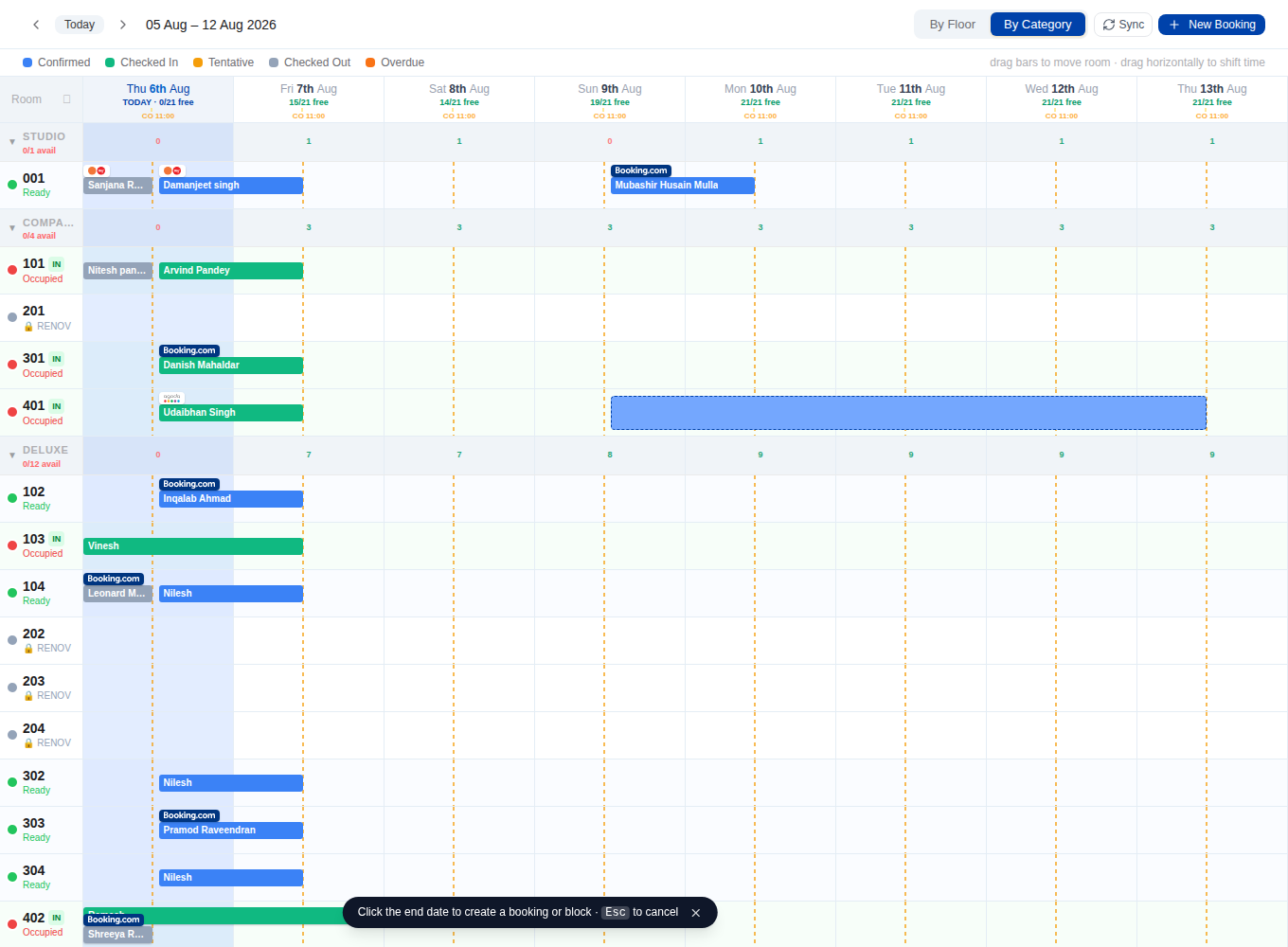Open Danish Mahaldar booking bar

(x=231, y=366)
